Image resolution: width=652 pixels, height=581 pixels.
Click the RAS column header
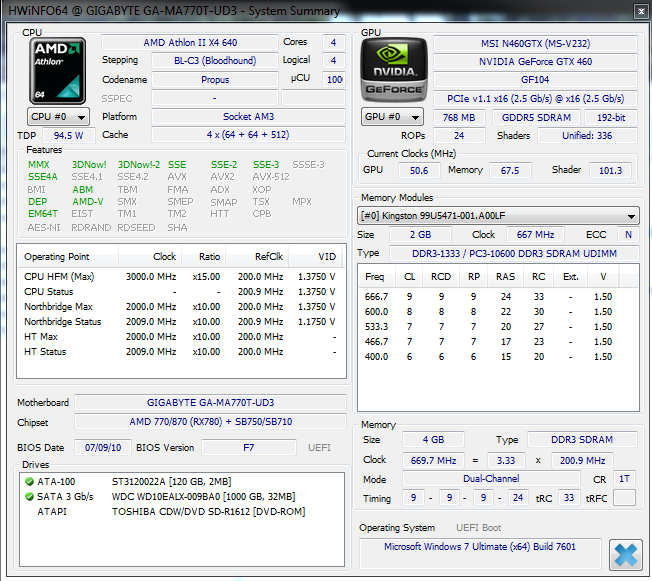coord(506,277)
